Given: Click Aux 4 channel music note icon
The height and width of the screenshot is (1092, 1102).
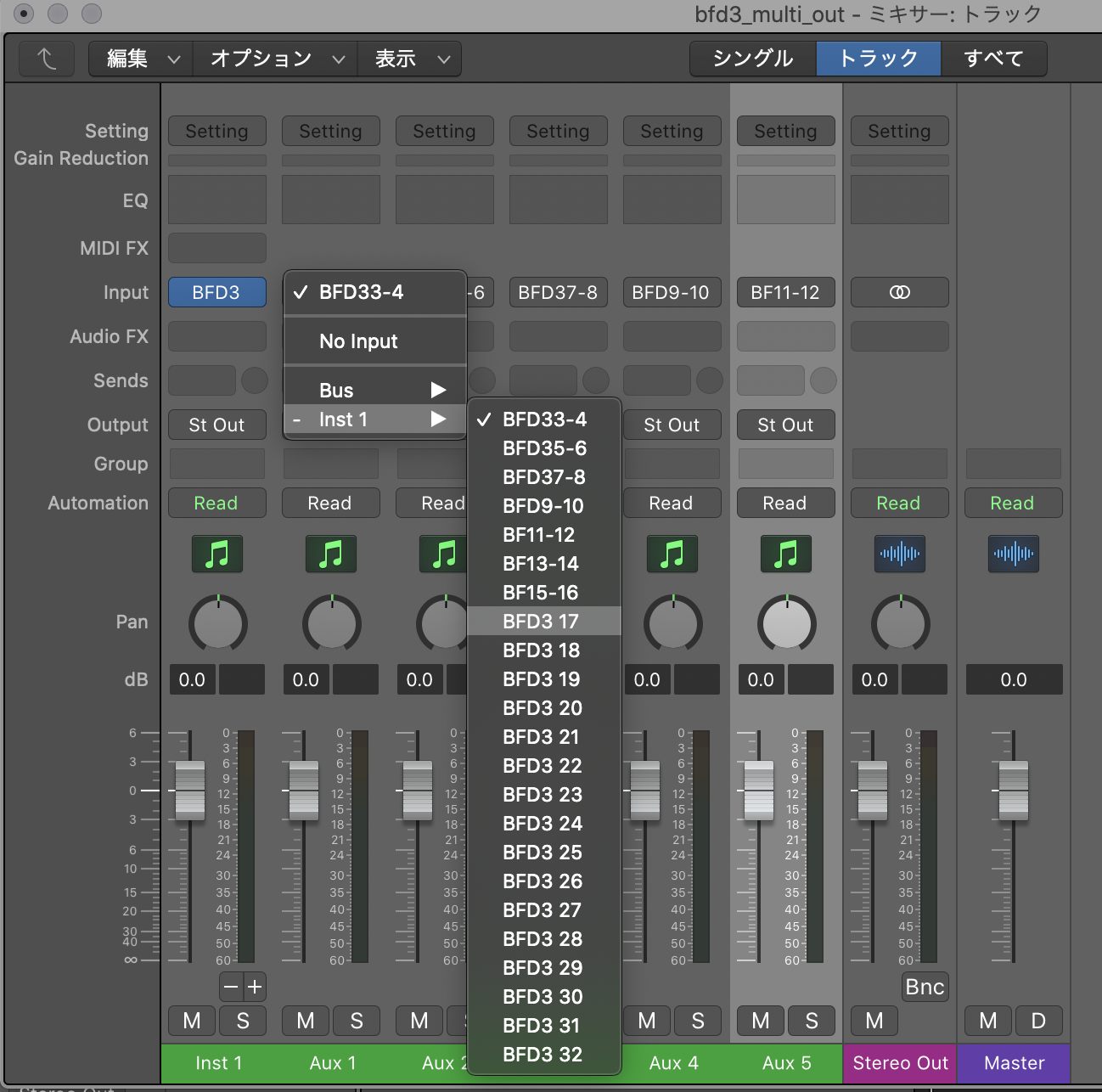Looking at the screenshot, I should [672, 554].
